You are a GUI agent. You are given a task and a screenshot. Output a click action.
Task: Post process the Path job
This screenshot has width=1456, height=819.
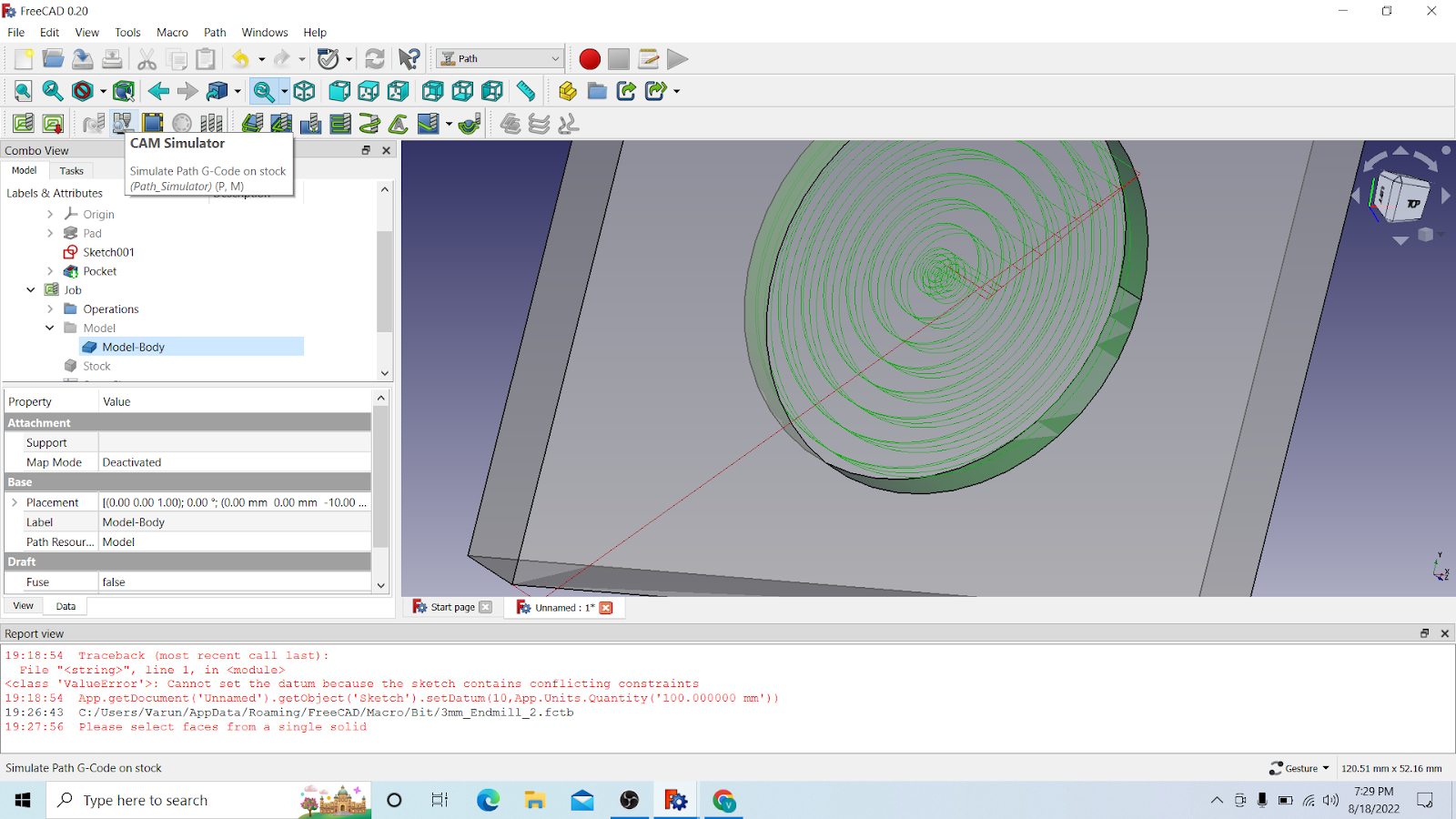[53, 123]
